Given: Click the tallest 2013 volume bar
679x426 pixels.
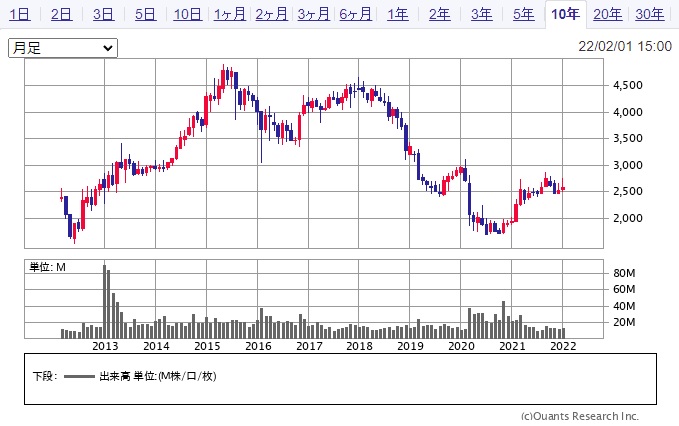Looking at the screenshot, I should click(104, 301).
